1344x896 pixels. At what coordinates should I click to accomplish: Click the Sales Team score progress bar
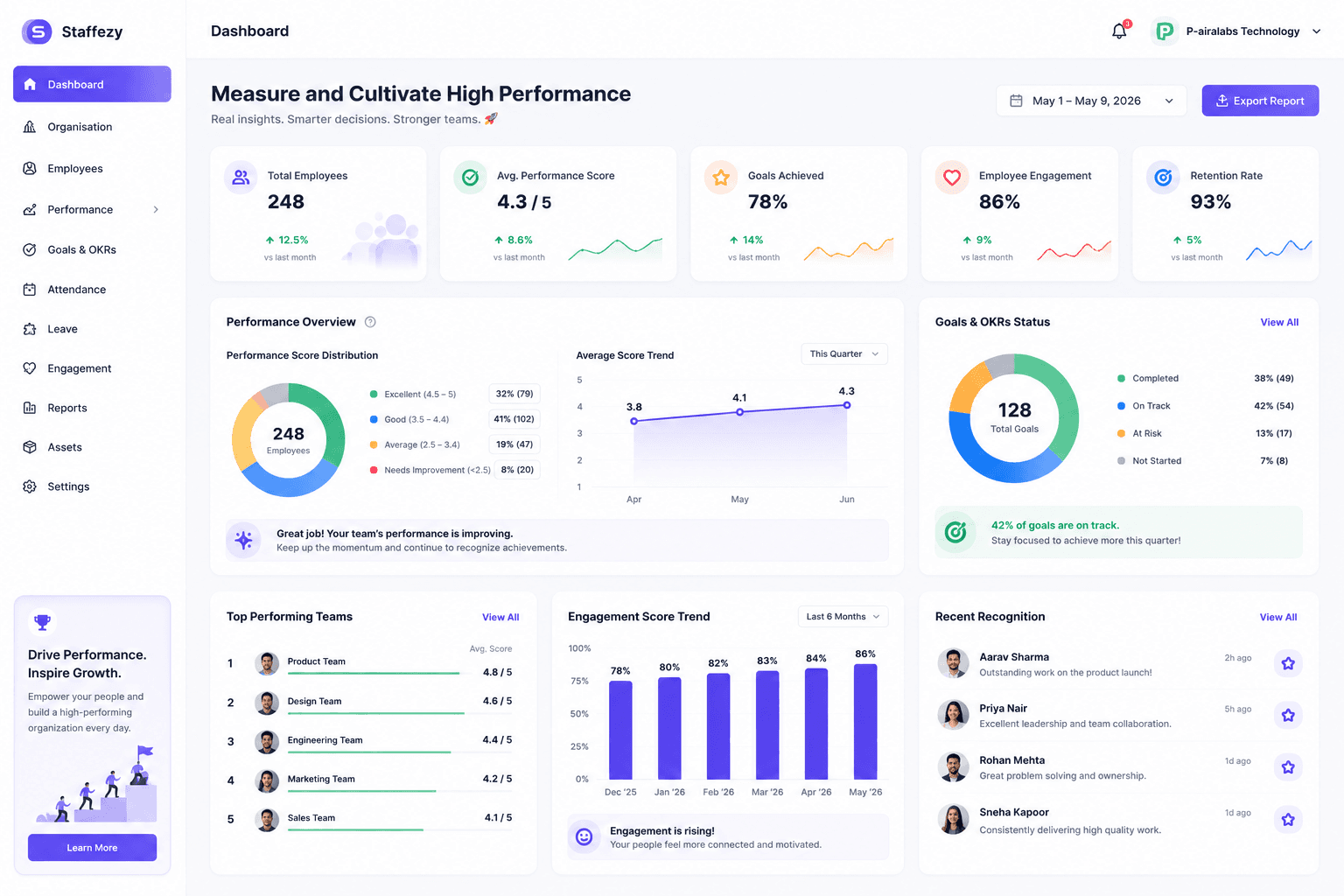pyautogui.click(x=355, y=829)
